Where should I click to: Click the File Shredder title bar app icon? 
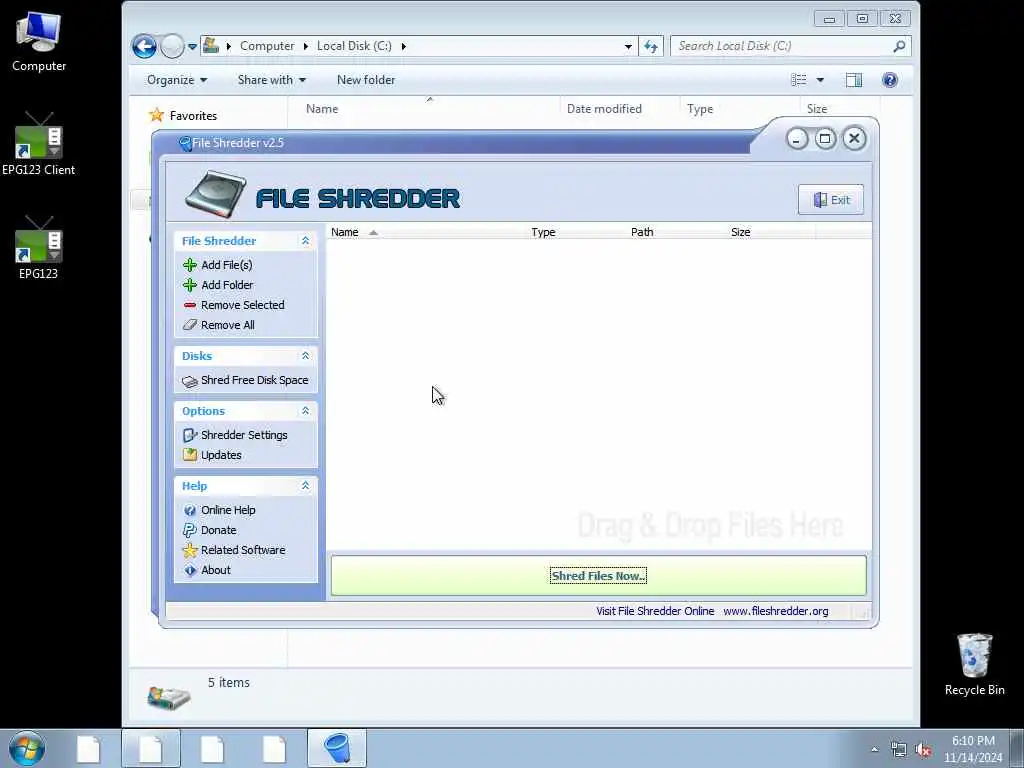coord(185,144)
